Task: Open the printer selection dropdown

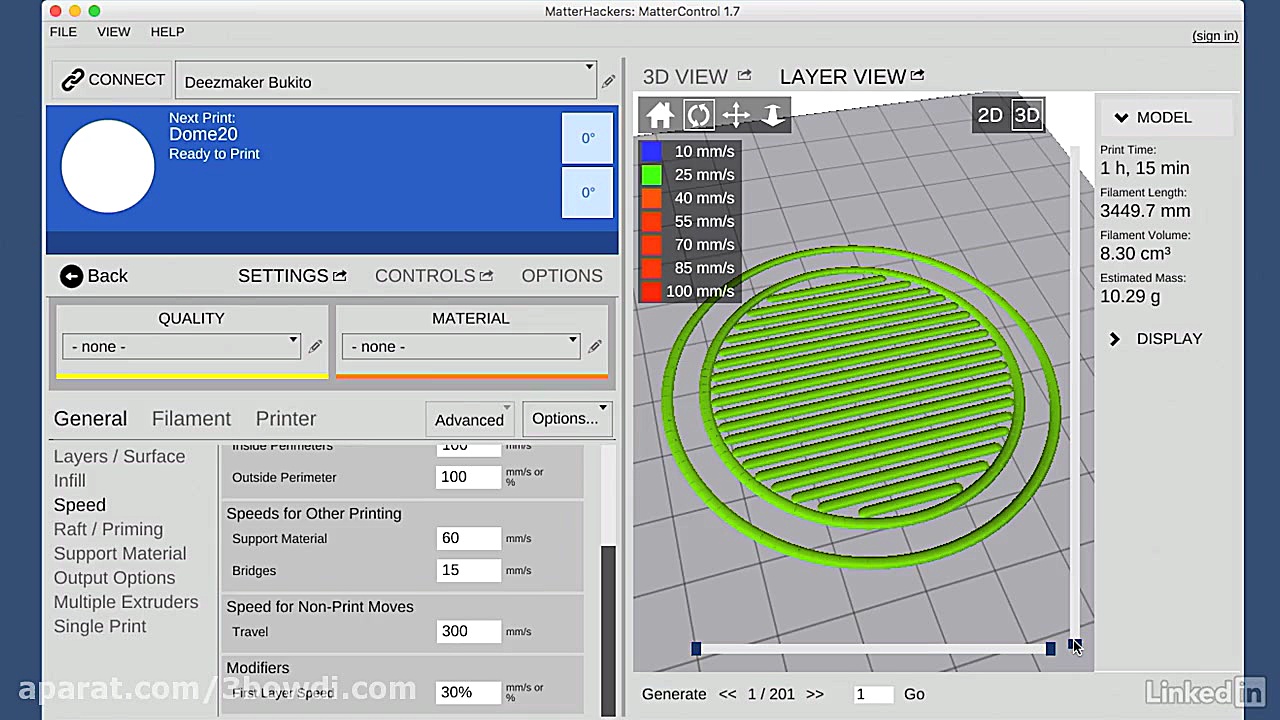Action: point(386,81)
